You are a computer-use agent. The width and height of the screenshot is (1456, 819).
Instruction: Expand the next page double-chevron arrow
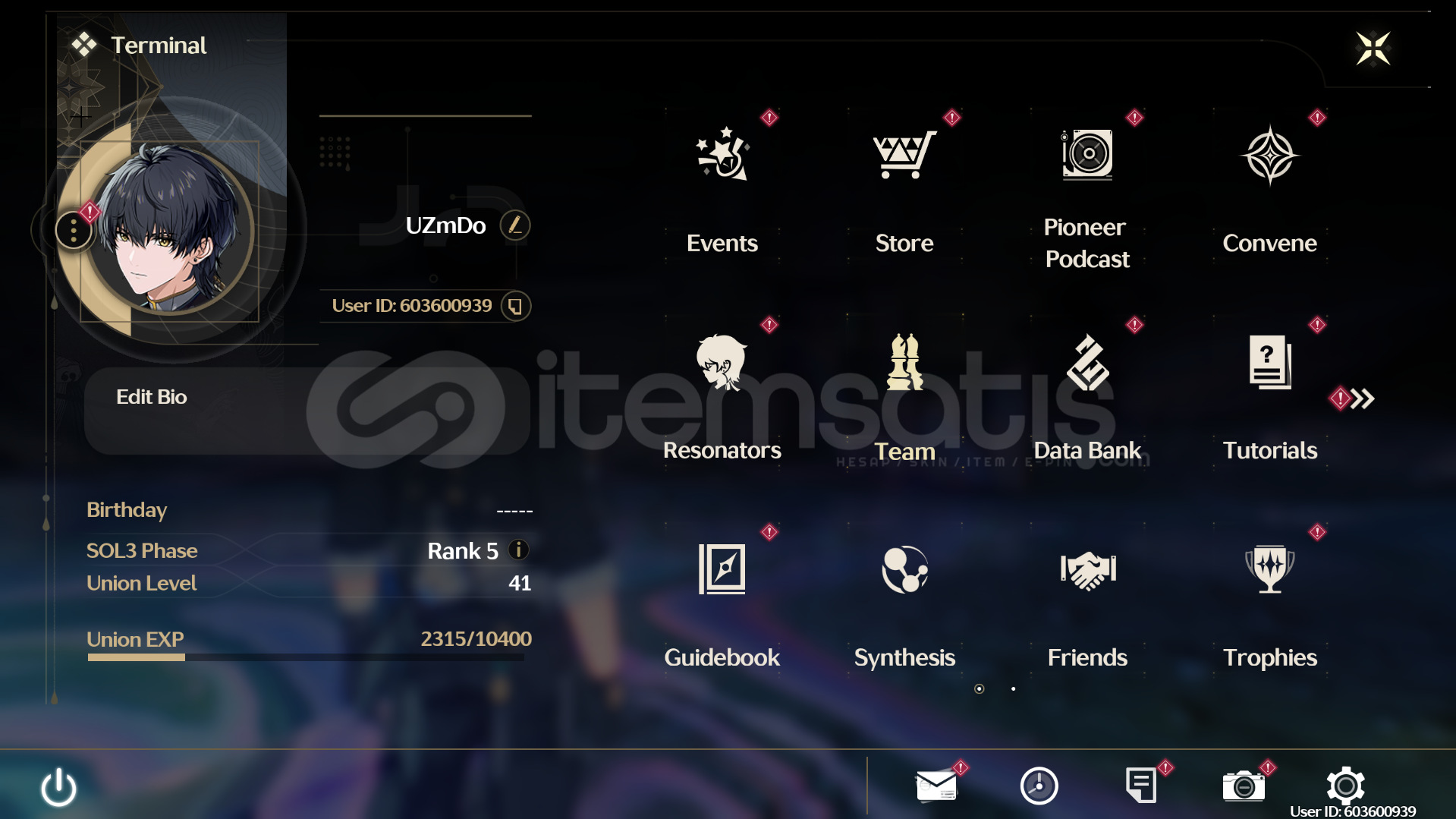[1362, 398]
